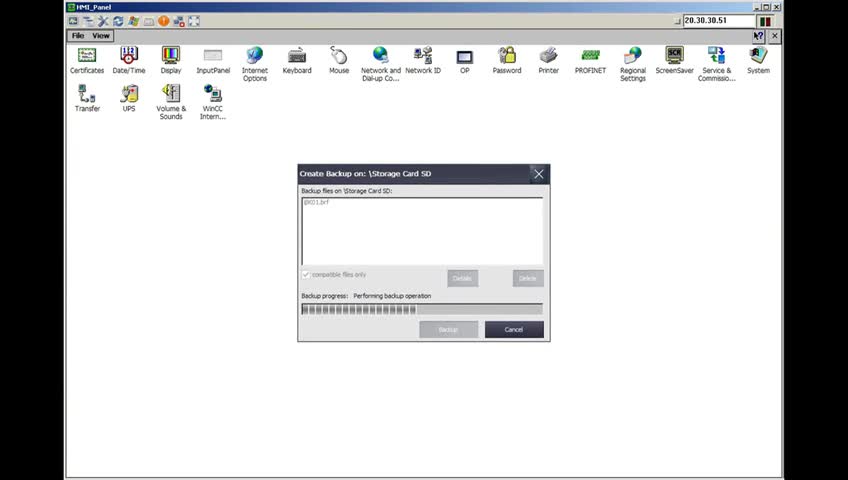
Task: Open Service & Commissioning icon
Action: click(716, 64)
